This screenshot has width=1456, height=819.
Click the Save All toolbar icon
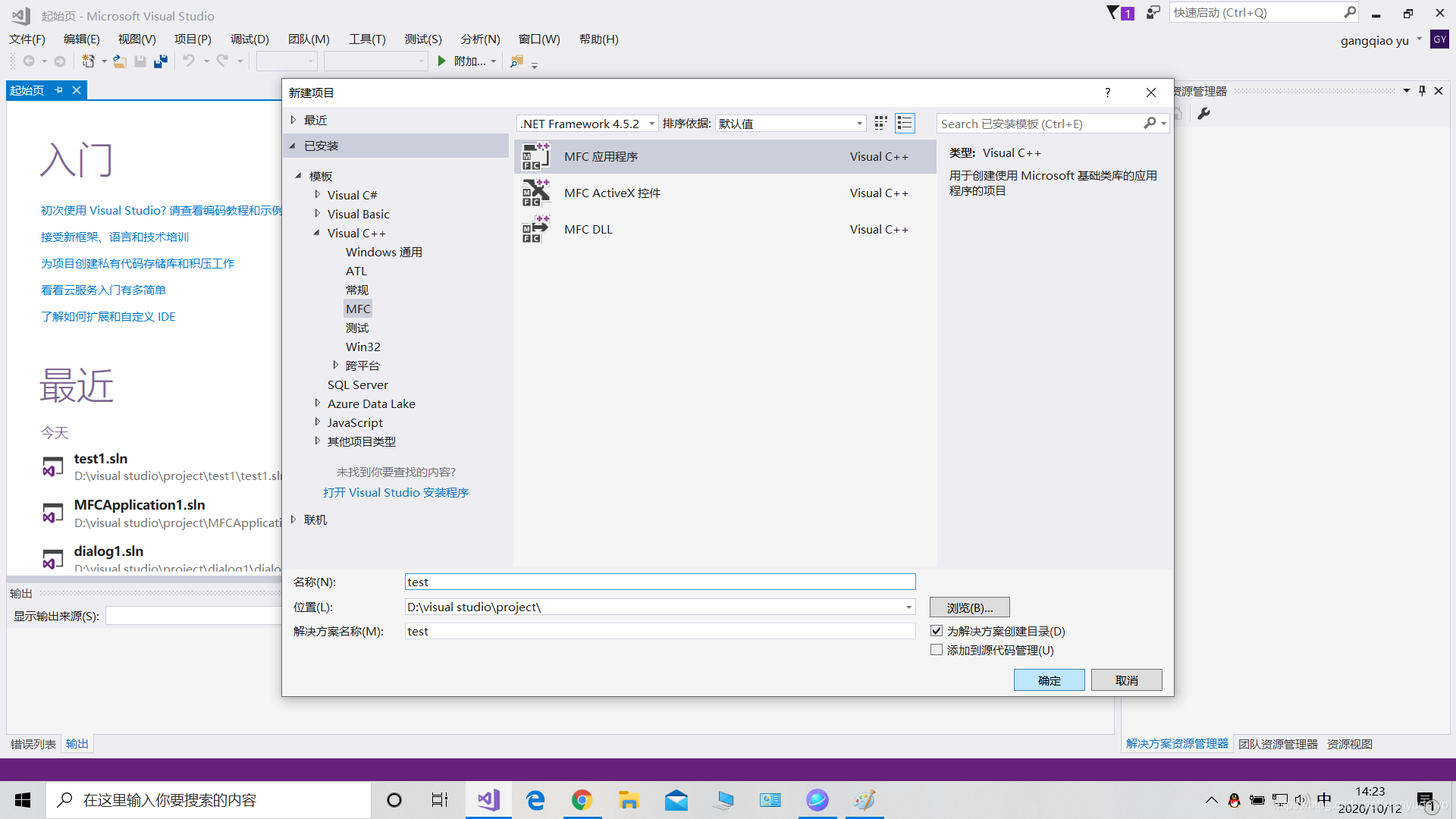pos(160,61)
